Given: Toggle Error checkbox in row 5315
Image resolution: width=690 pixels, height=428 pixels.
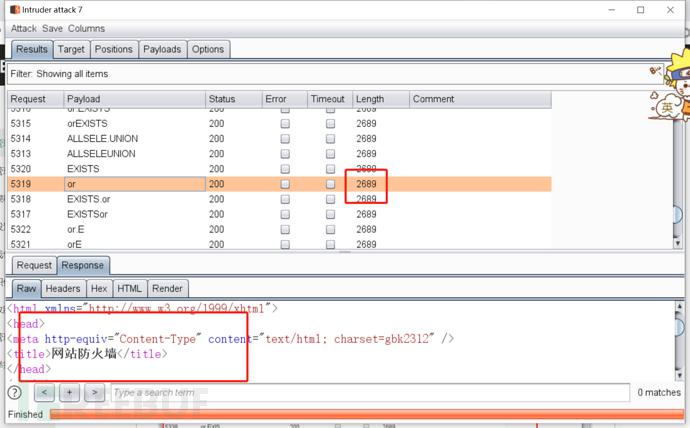Looking at the screenshot, I should (285, 124).
